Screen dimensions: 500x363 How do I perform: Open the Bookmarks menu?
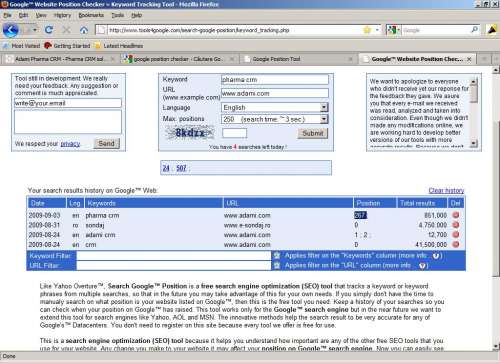(91, 15)
